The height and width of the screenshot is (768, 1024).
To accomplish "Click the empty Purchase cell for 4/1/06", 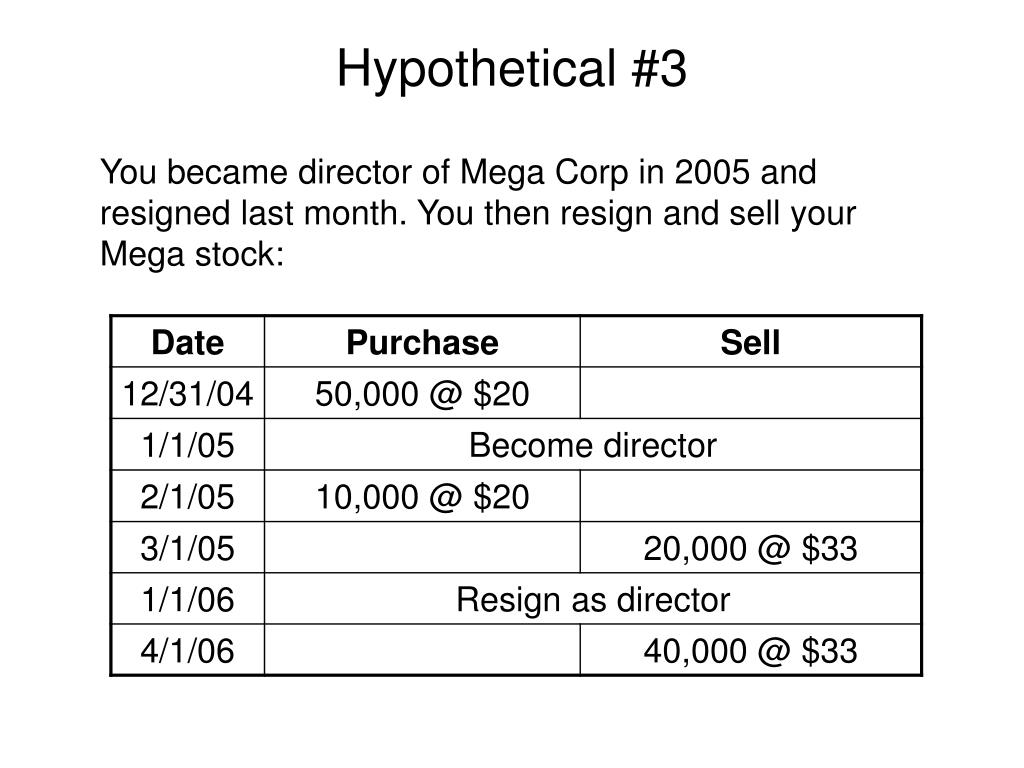I will [422, 650].
